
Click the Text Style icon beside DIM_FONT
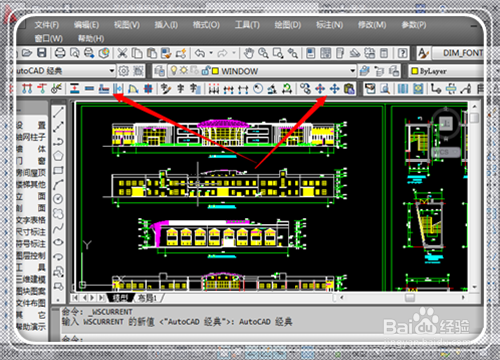pyautogui.click(x=423, y=53)
